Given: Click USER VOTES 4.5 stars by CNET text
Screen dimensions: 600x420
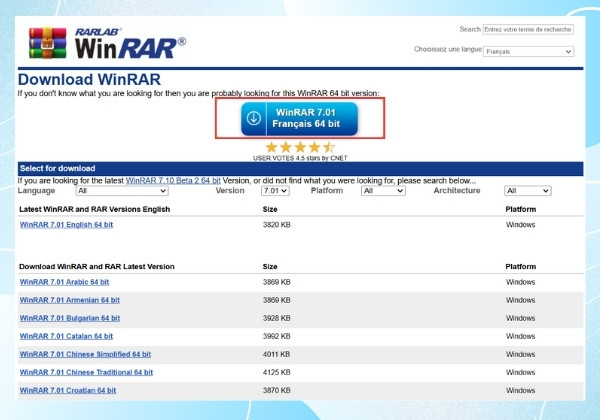Looking at the screenshot, I should 300,158.
